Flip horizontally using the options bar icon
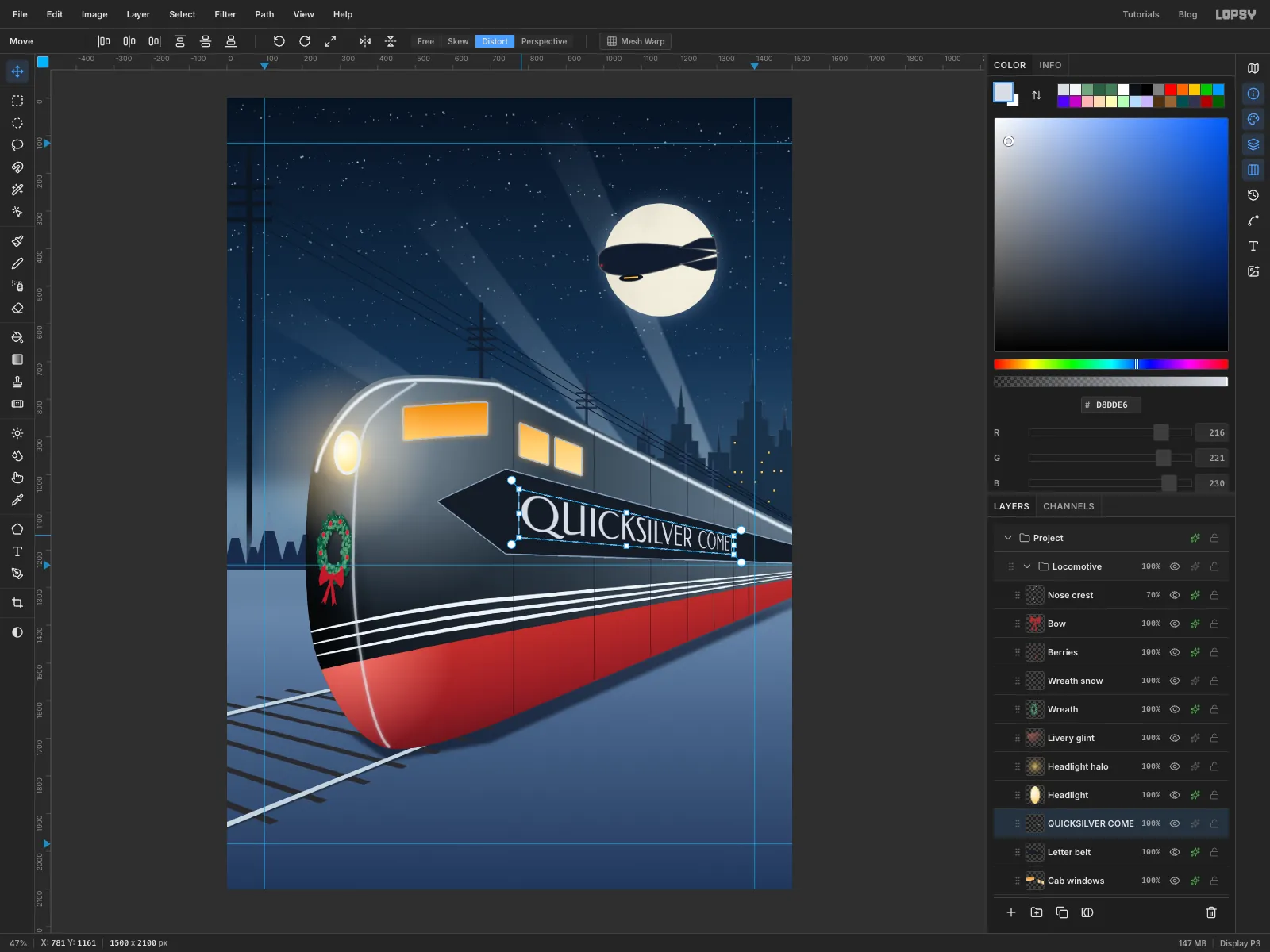 (x=365, y=41)
